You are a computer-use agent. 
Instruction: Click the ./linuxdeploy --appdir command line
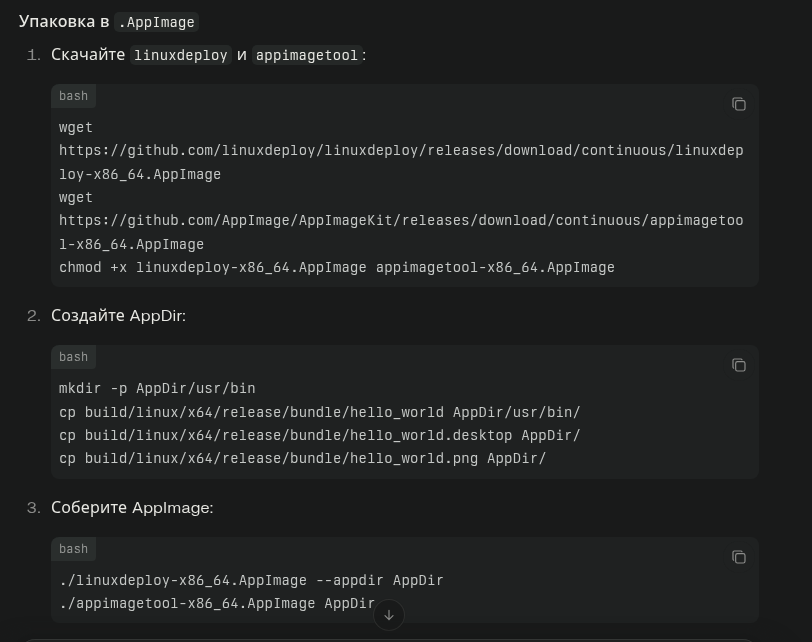click(x=251, y=581)
